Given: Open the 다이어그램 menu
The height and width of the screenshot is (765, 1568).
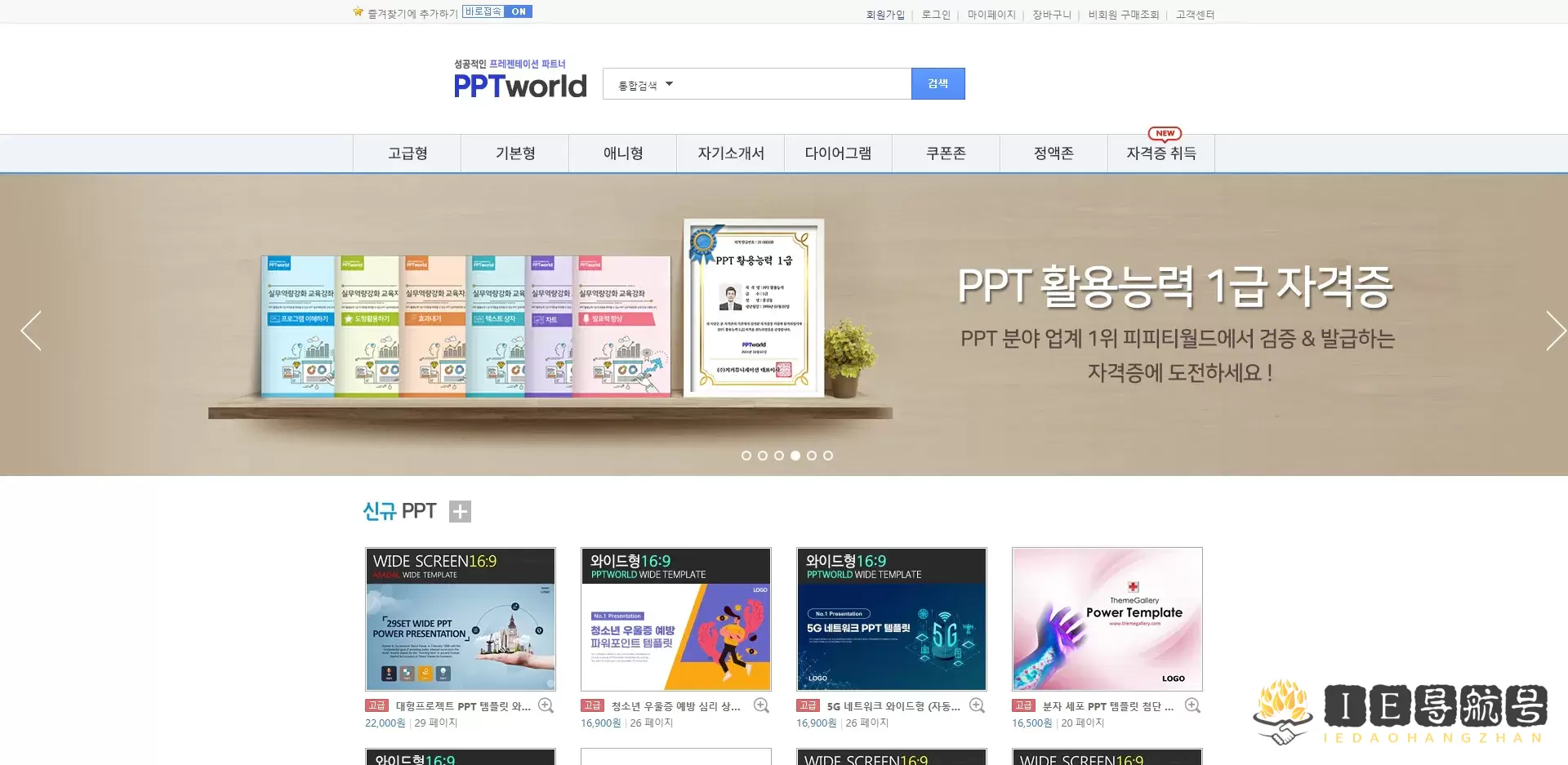Looking at the screenshot, I should [x=838, y=153].
